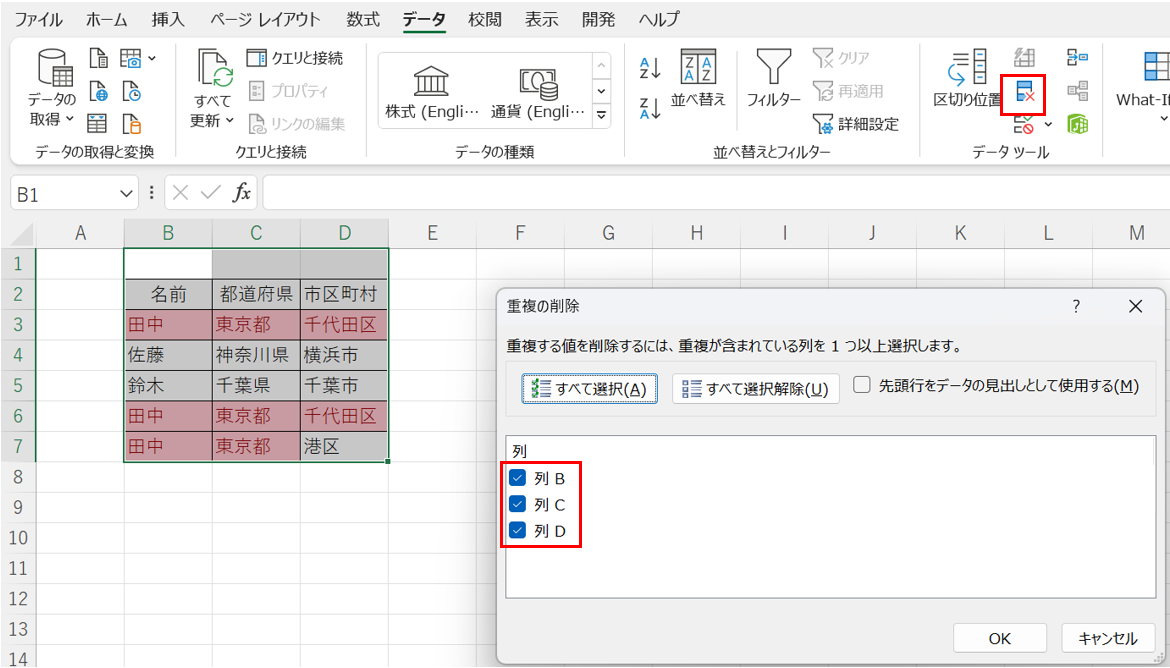Click the Sort Z to A descending icon

click(650, 107)
